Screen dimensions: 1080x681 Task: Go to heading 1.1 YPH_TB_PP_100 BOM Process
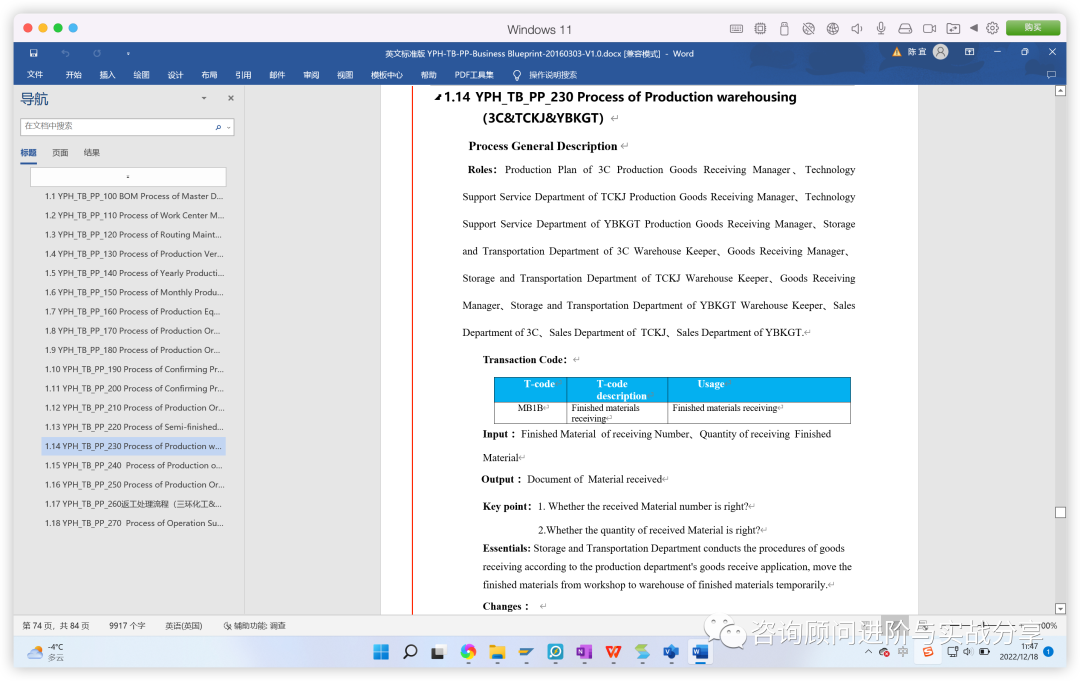pos(134,196)
